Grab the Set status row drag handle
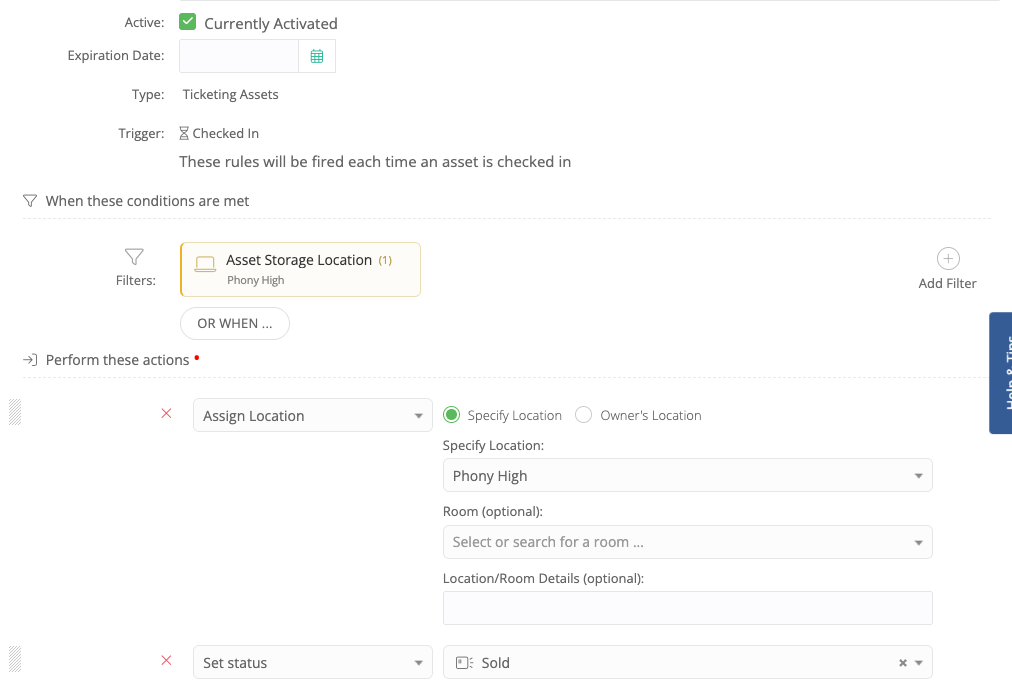1012x694 pixels. point(15,659)
